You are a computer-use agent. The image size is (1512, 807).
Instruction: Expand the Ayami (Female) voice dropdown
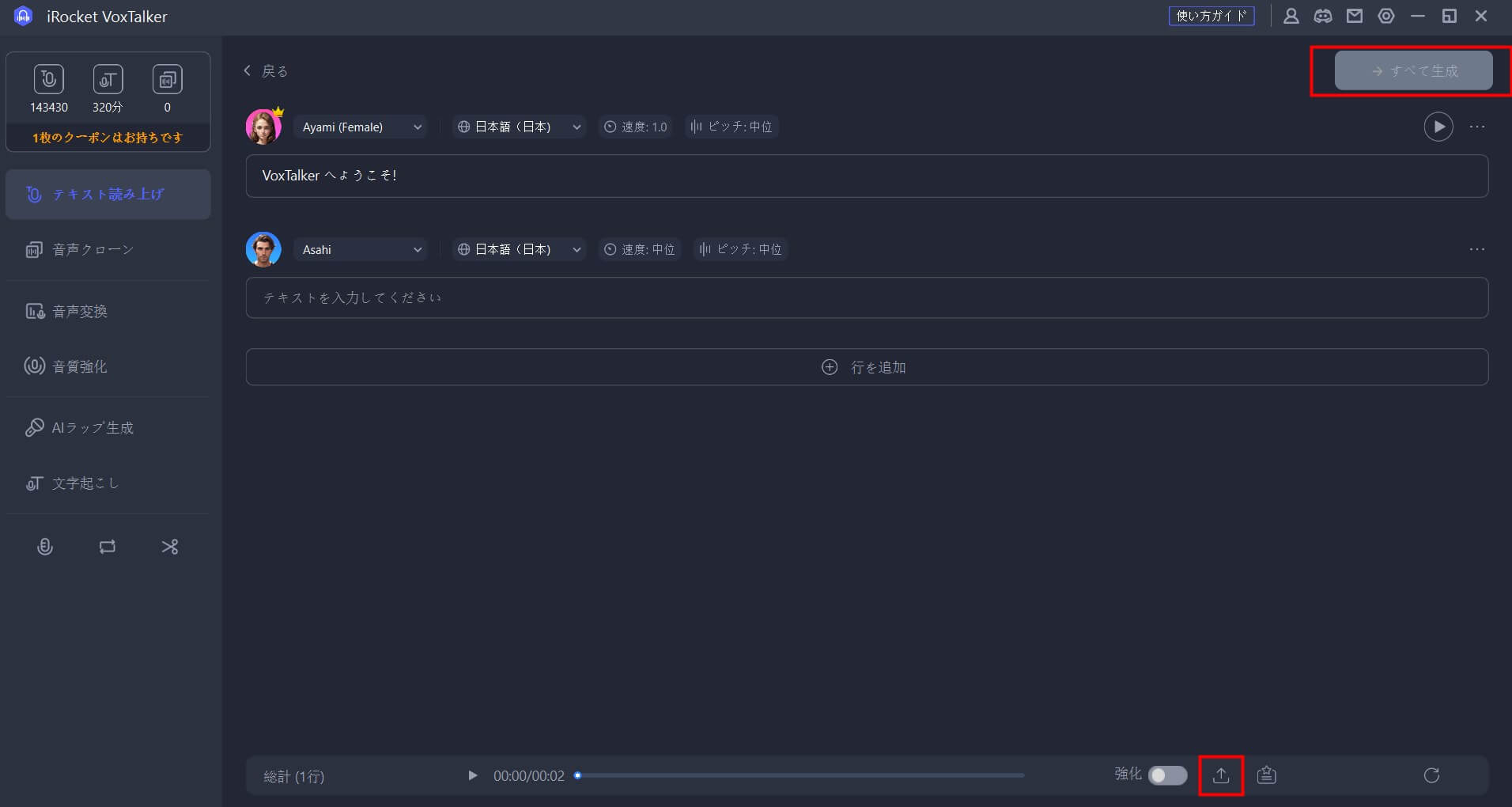pos(361,127)
